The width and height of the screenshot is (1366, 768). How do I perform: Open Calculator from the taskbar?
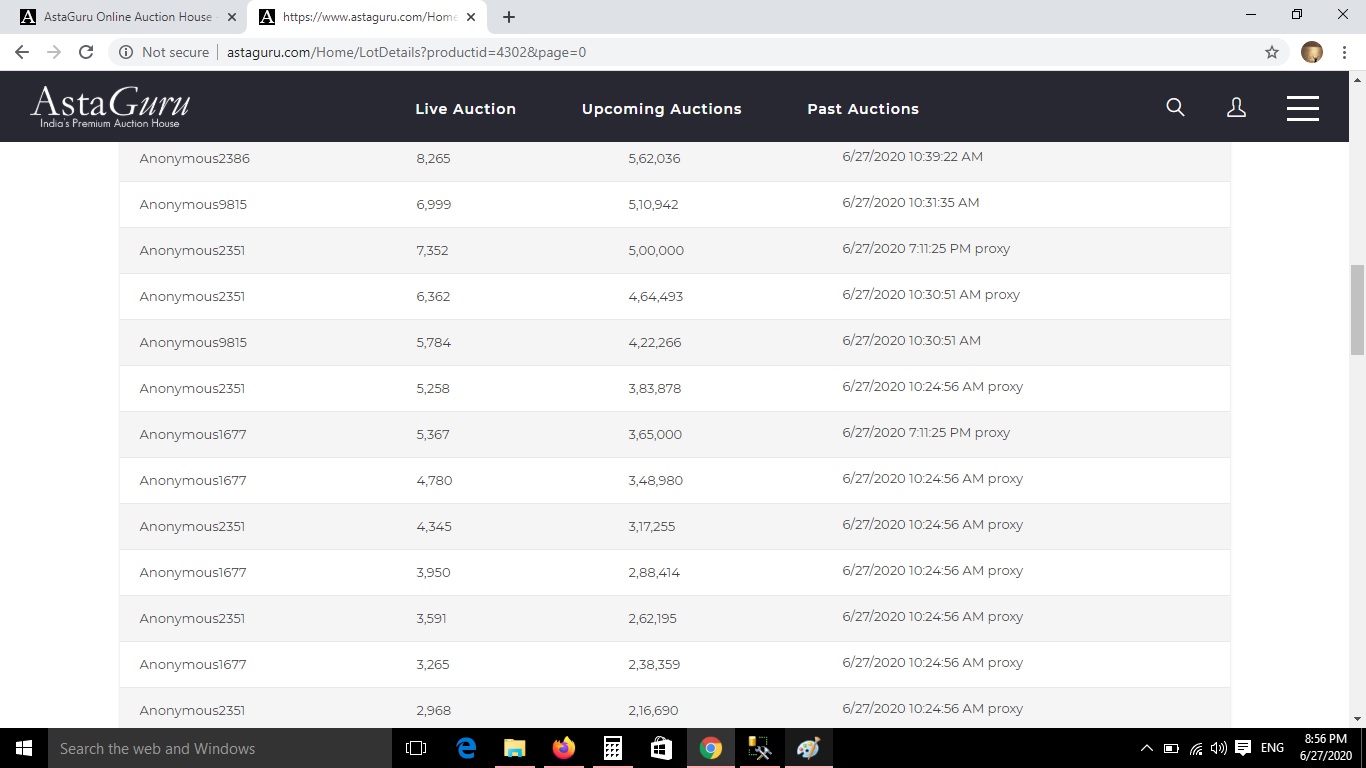613,748
